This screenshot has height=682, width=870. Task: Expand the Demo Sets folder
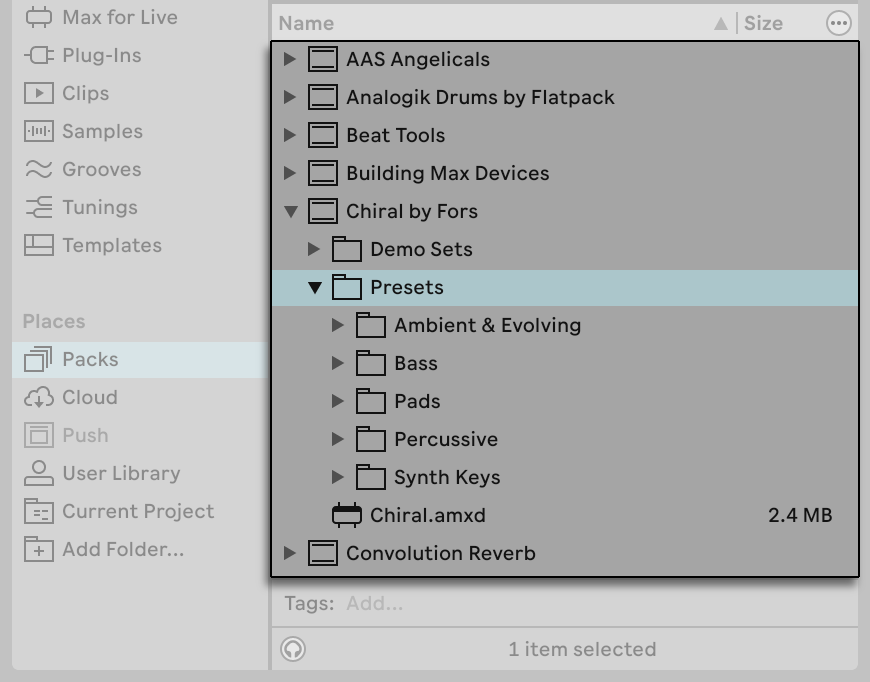(x=315, y=249)
